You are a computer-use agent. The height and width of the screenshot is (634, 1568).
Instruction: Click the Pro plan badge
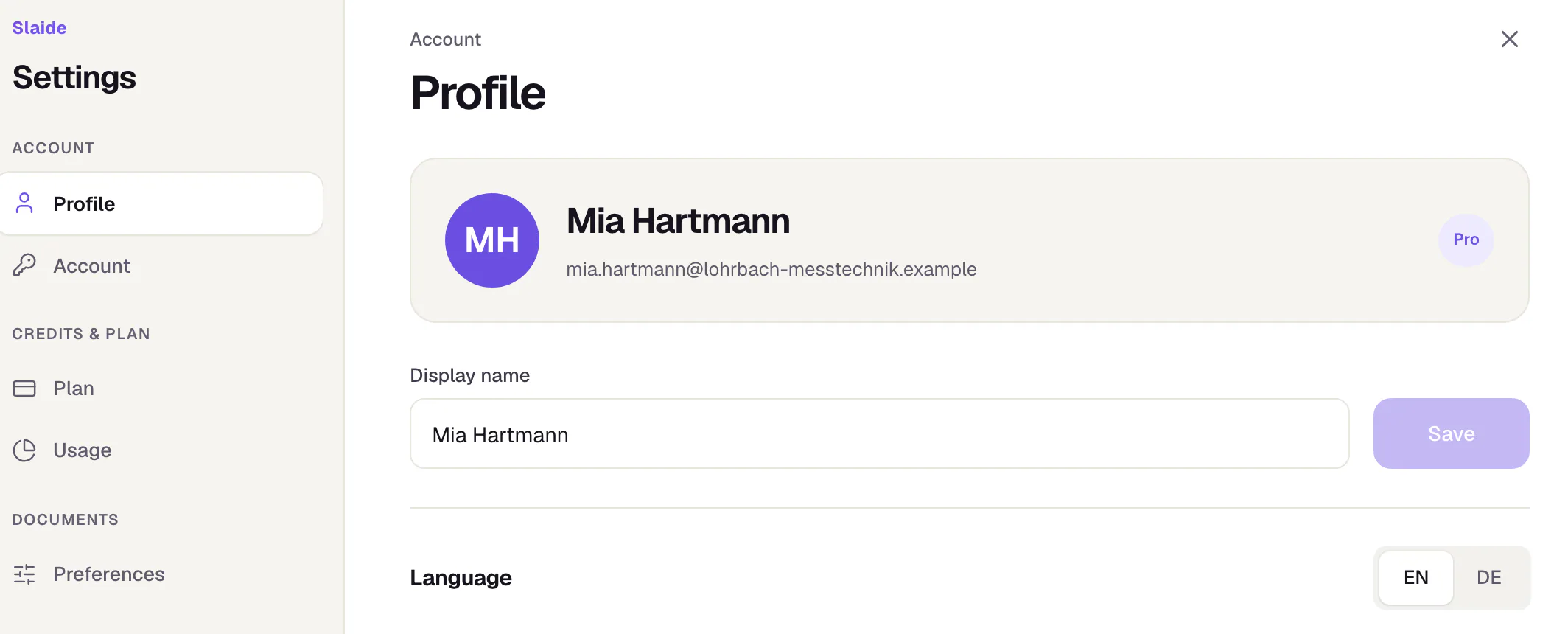pyautogui.click(x=1466, y=240)
